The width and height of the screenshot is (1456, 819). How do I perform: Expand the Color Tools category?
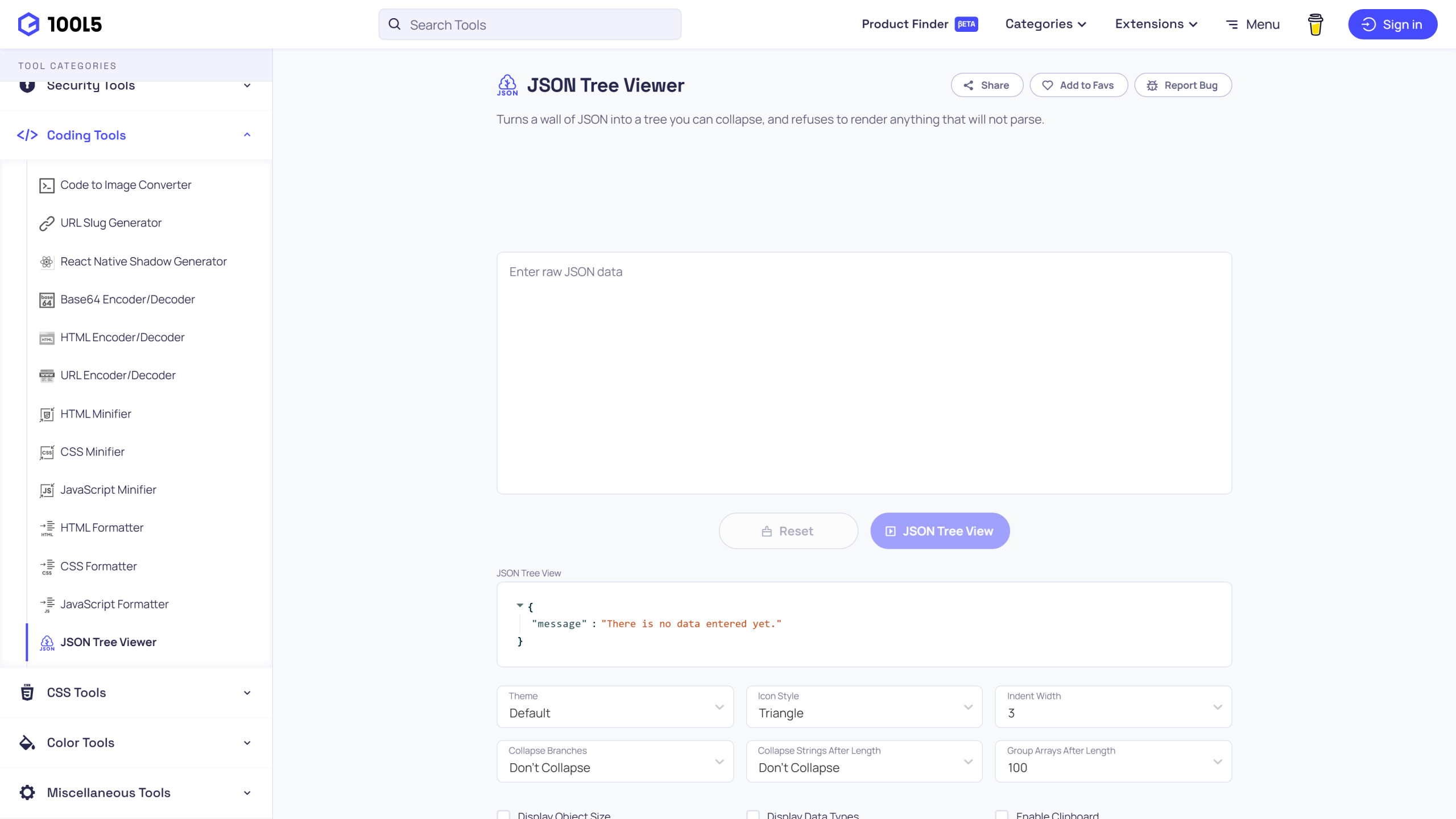click(x=136, y=743)
